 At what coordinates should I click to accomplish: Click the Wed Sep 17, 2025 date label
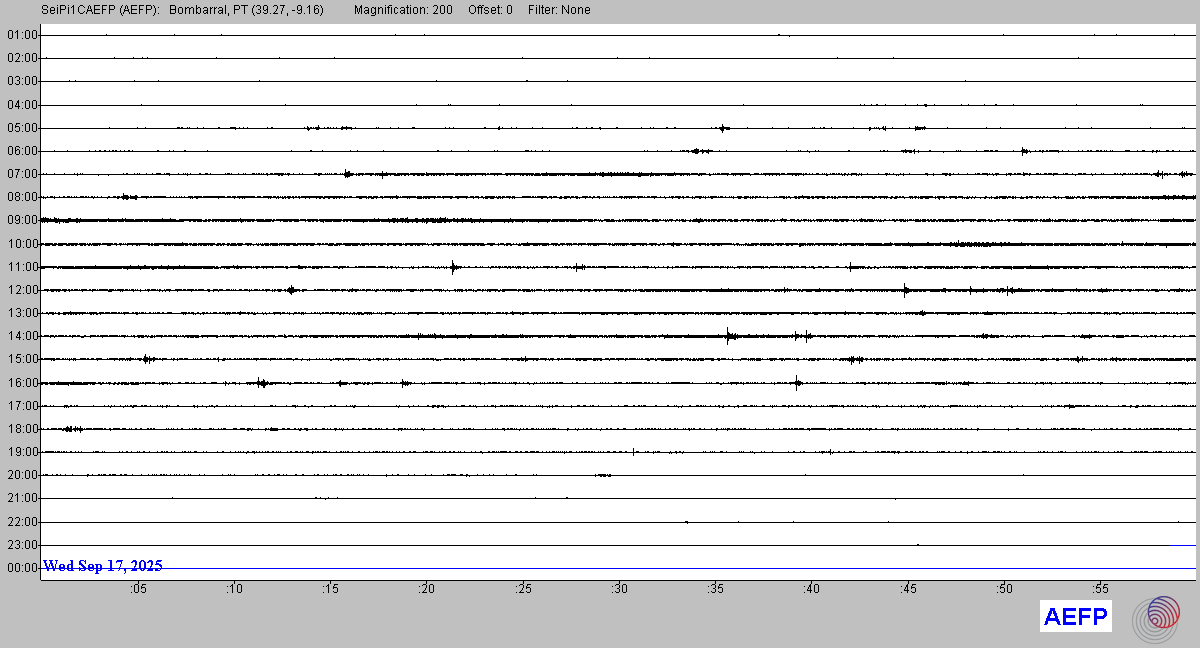point(103,566)
